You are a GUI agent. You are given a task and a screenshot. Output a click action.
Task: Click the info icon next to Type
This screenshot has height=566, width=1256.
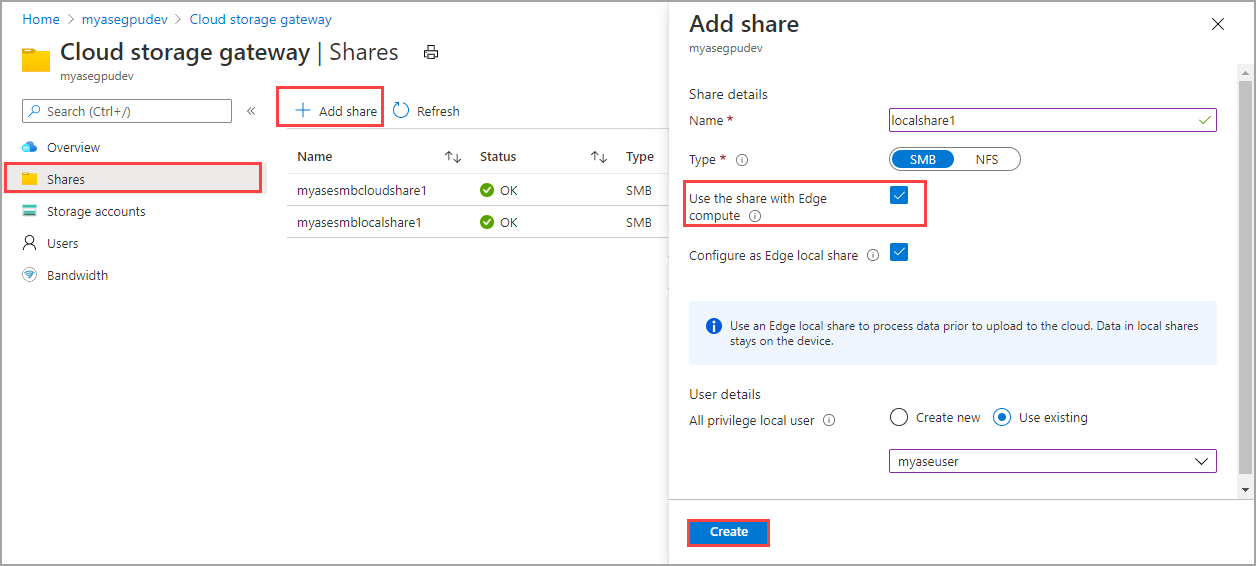coord(742,160)
